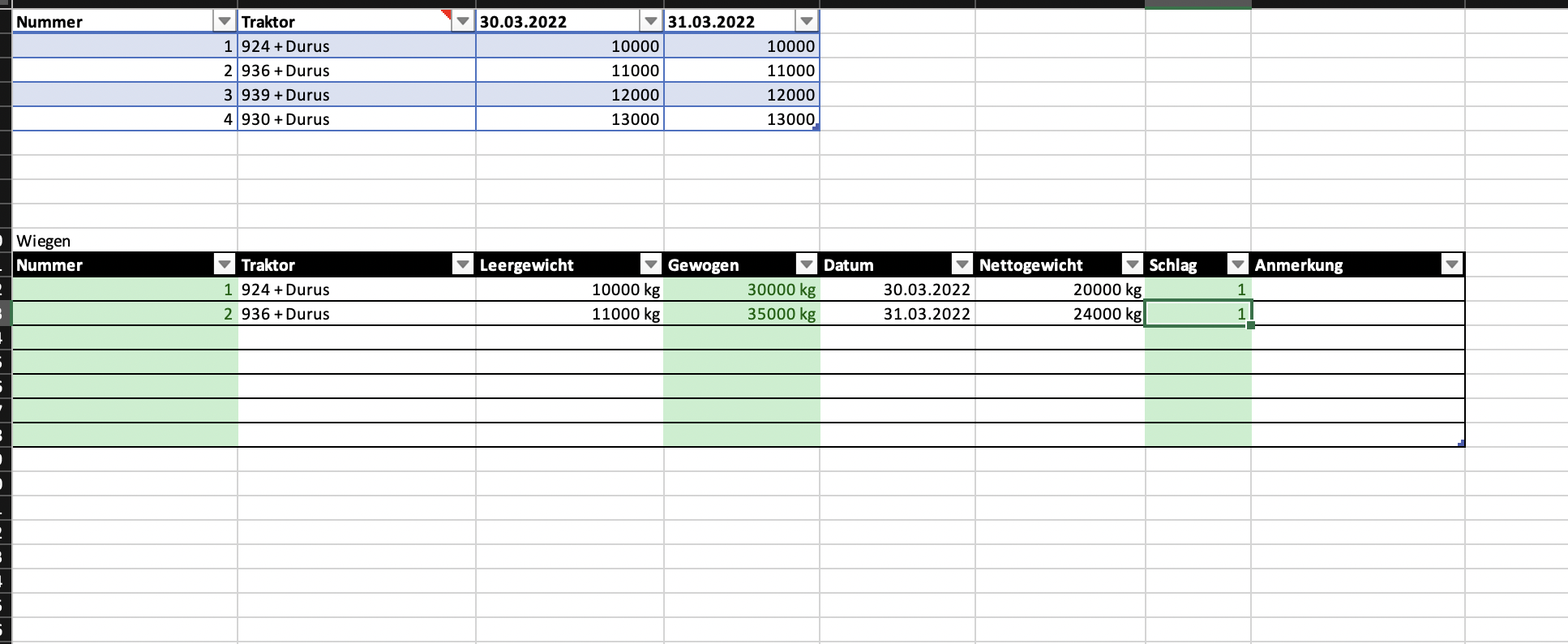This screenshot has width=1568, height=644.
Task: Grab the fill handle of selected Schlag cell
Action: (1251, 325)
